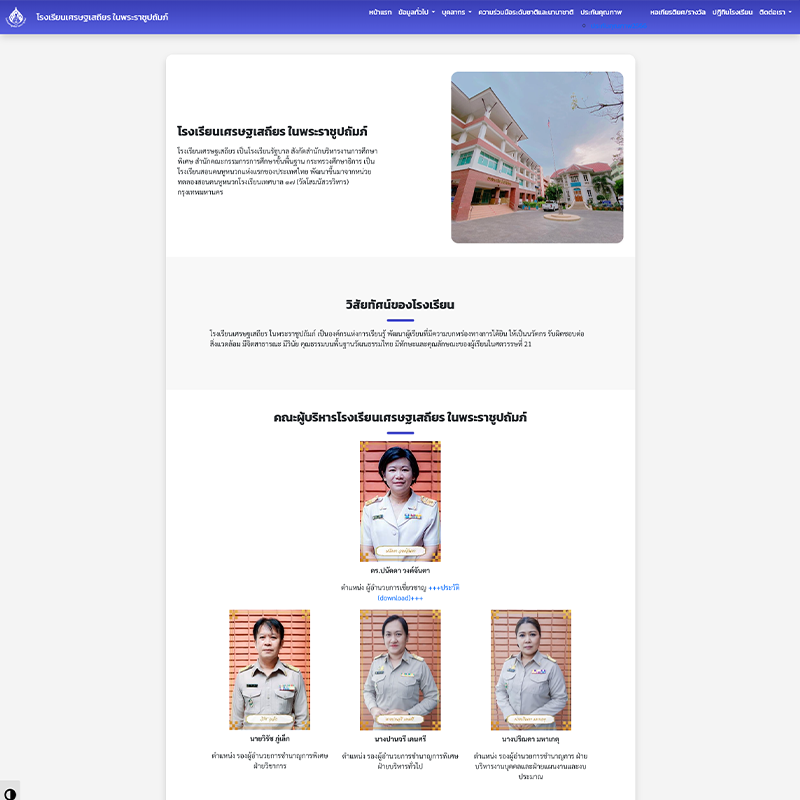Click the school emblem logo in the navbar

click(x=17, y=17)
